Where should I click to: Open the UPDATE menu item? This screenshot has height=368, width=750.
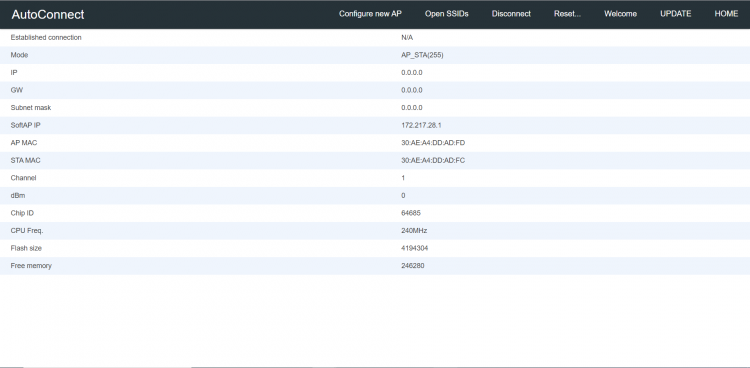pos(675,14)
